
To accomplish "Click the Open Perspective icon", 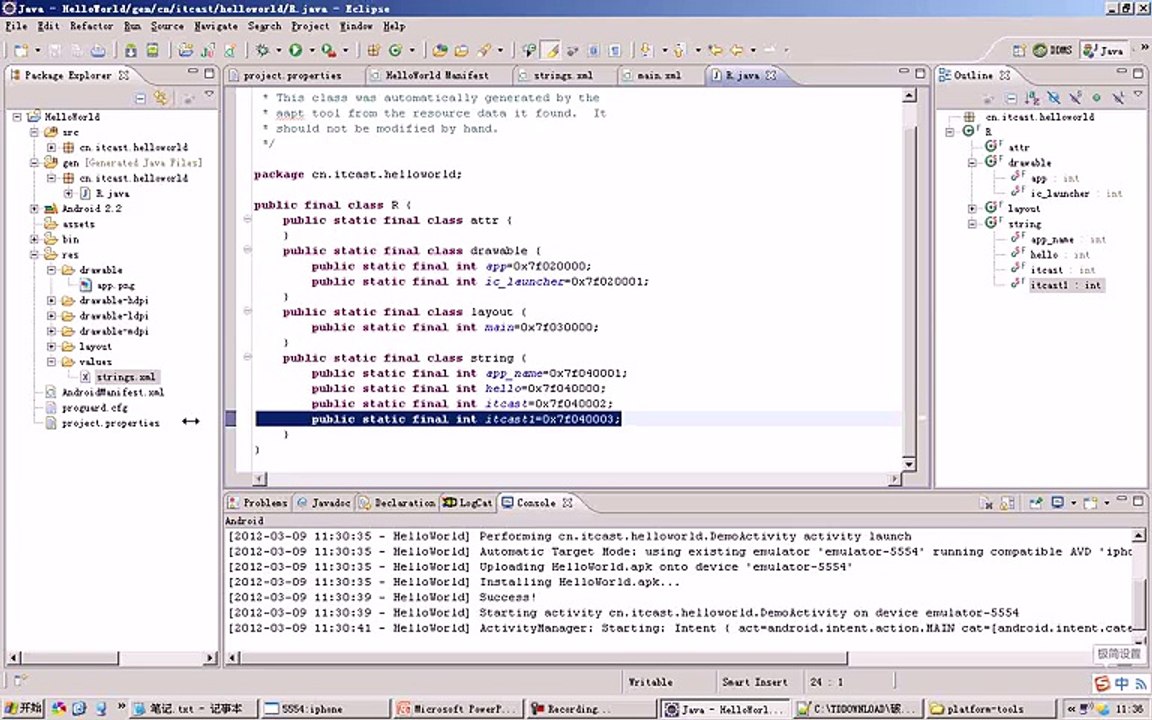I will click(x=1019, y=50).
